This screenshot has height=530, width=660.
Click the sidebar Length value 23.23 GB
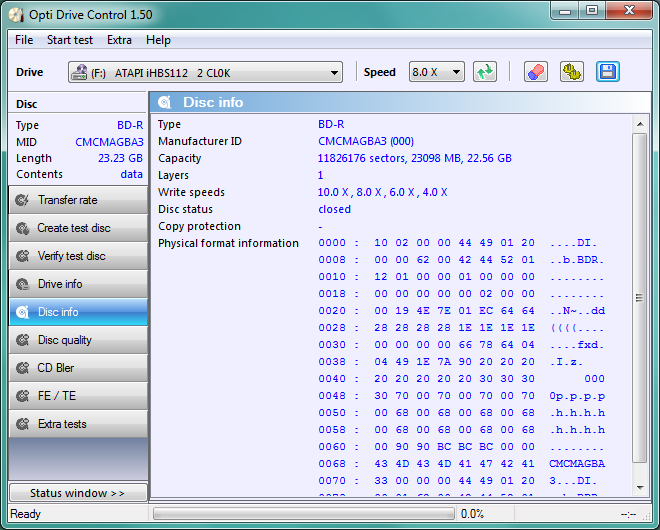[x=120, y=158]
